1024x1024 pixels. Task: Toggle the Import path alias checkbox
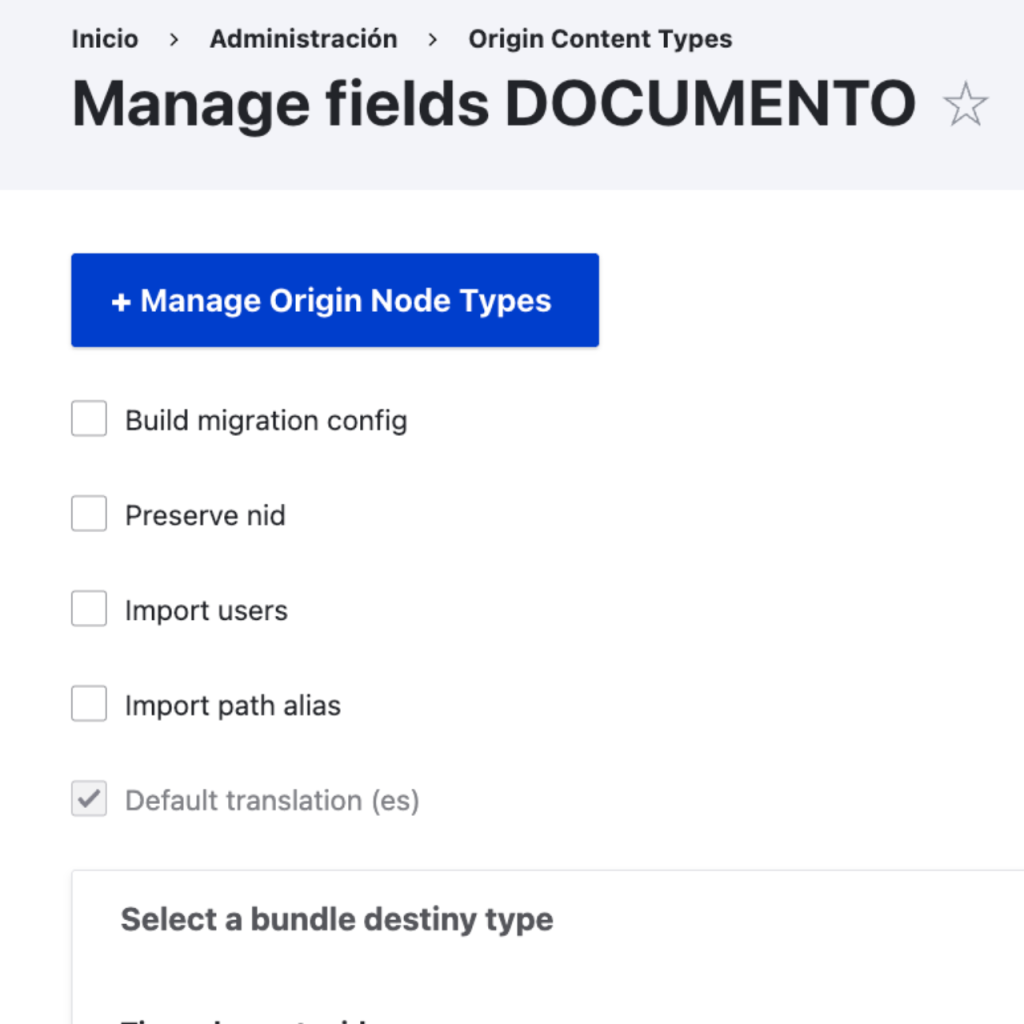tap(89, 705)
